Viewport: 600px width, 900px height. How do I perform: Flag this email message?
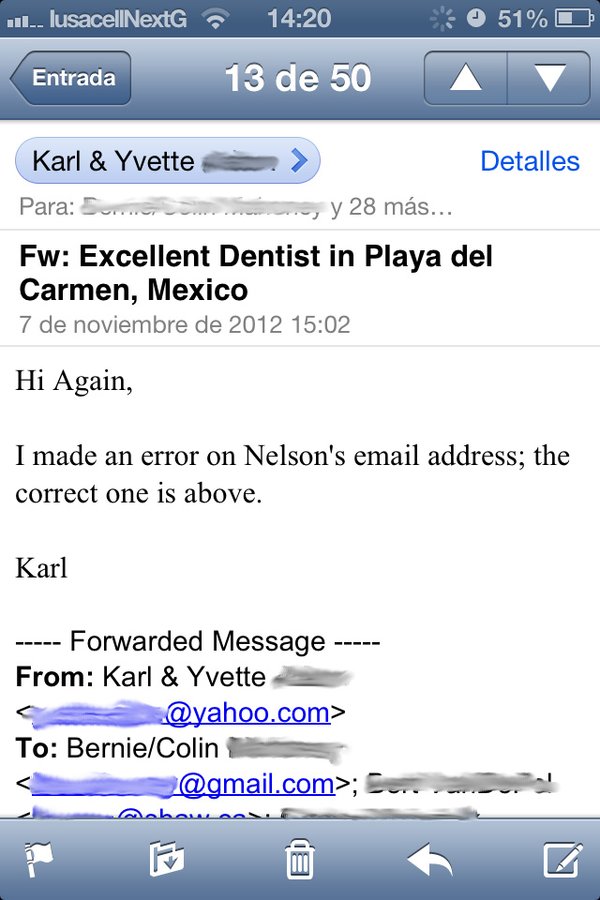[x=38, y=858]
